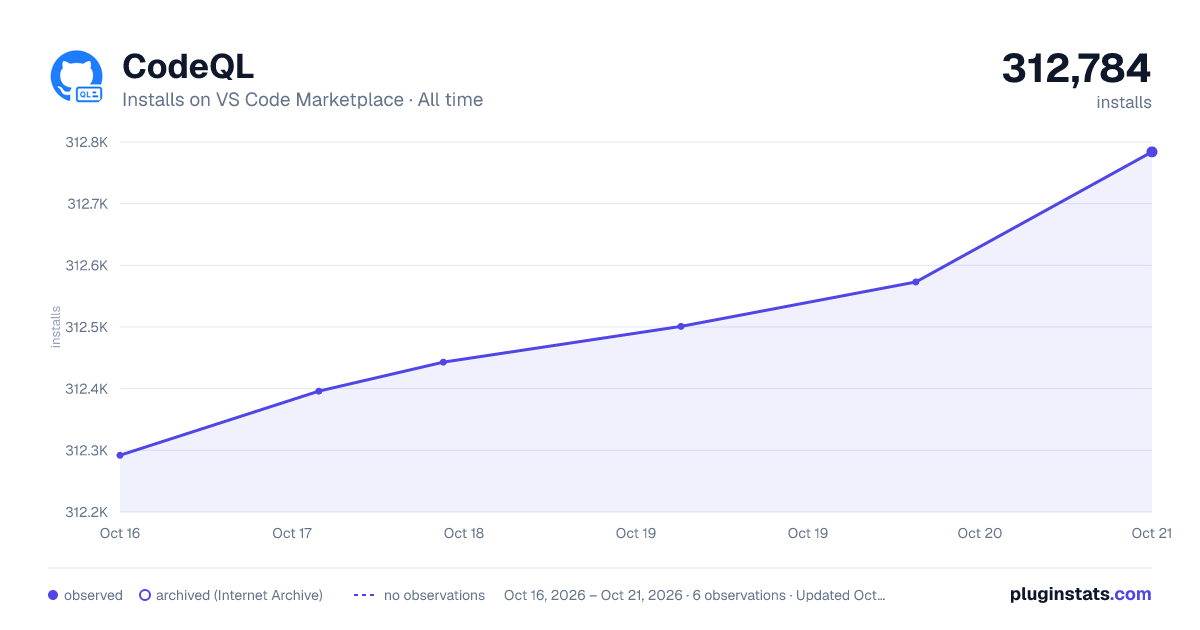
Task: Select the first data point at Oct 16
Action: [120, 455]
